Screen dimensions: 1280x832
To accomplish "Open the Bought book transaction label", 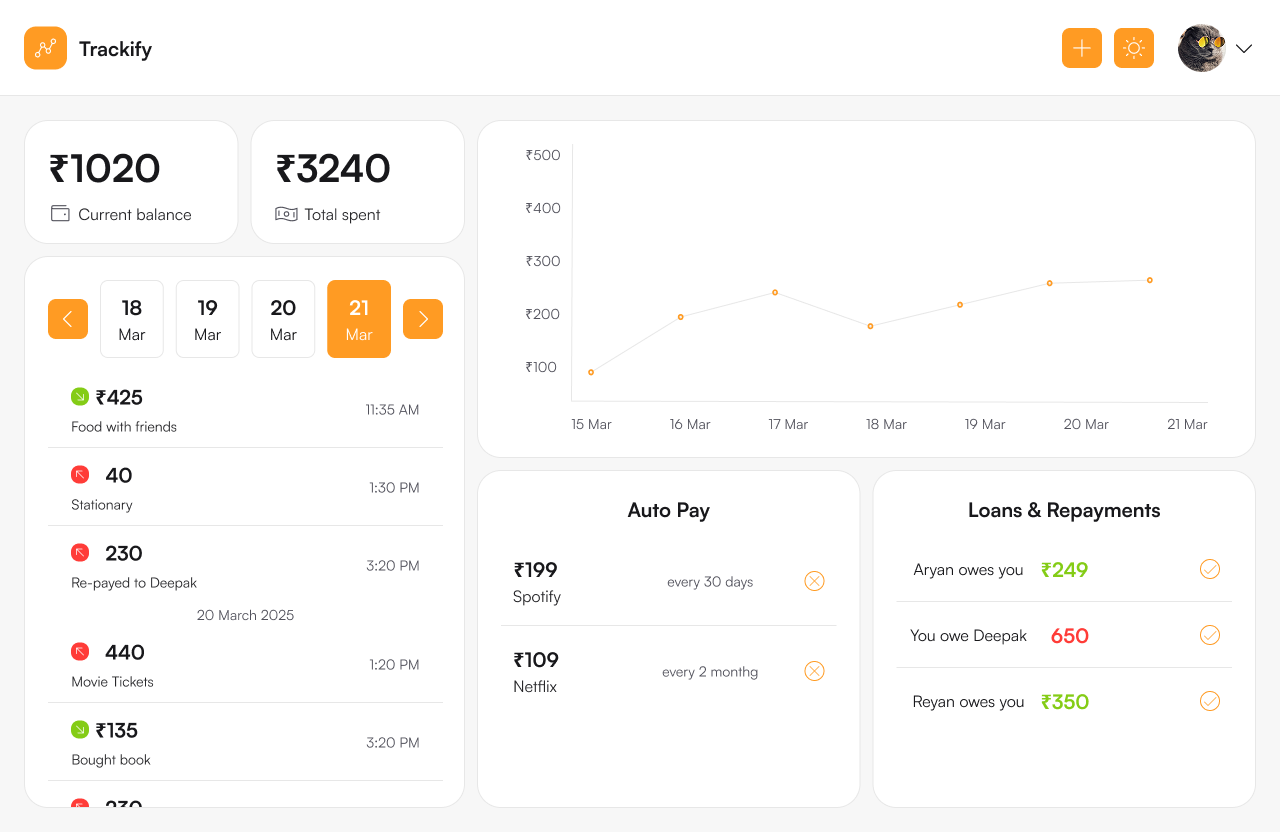I will click(111, 760).
